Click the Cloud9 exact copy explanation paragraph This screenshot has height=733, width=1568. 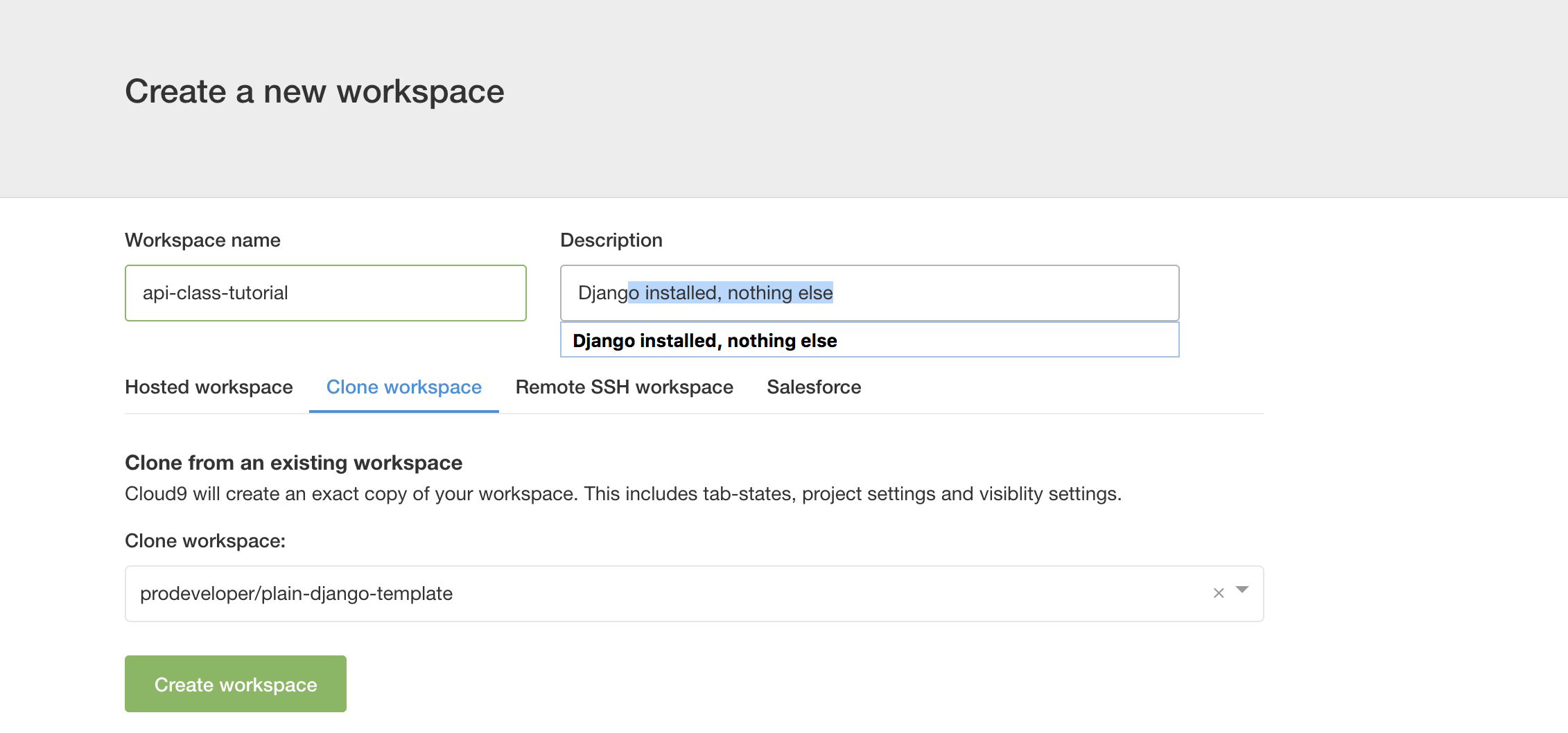[x=622, y=494]
